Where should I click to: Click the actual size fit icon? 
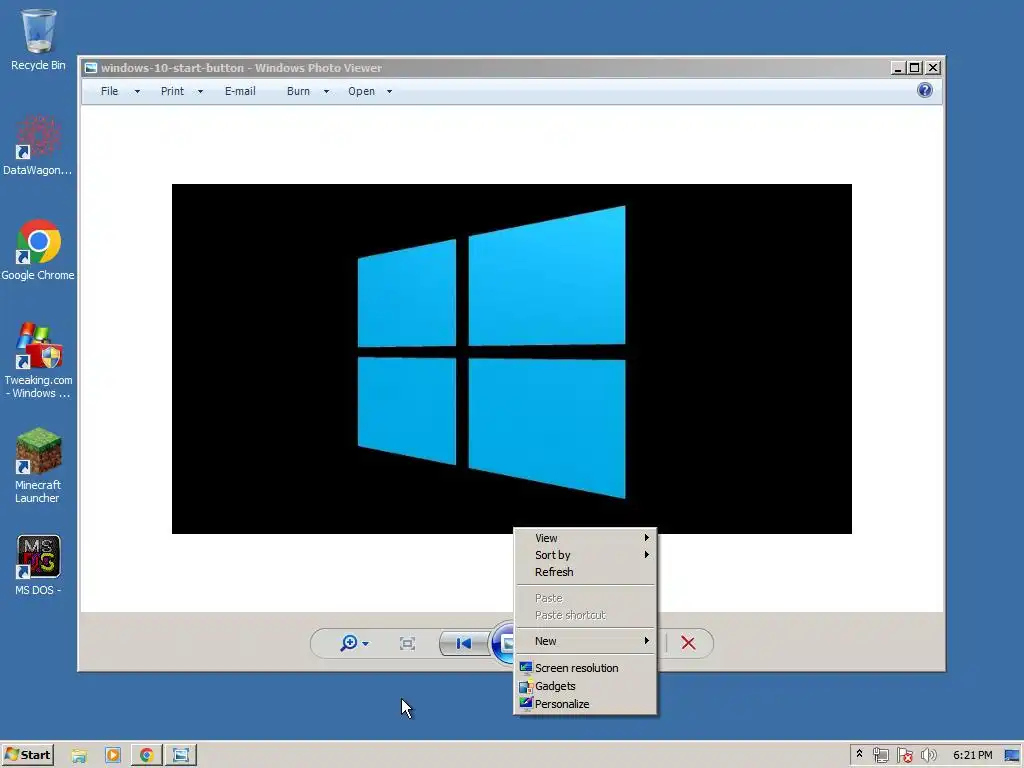coord(407,644)
